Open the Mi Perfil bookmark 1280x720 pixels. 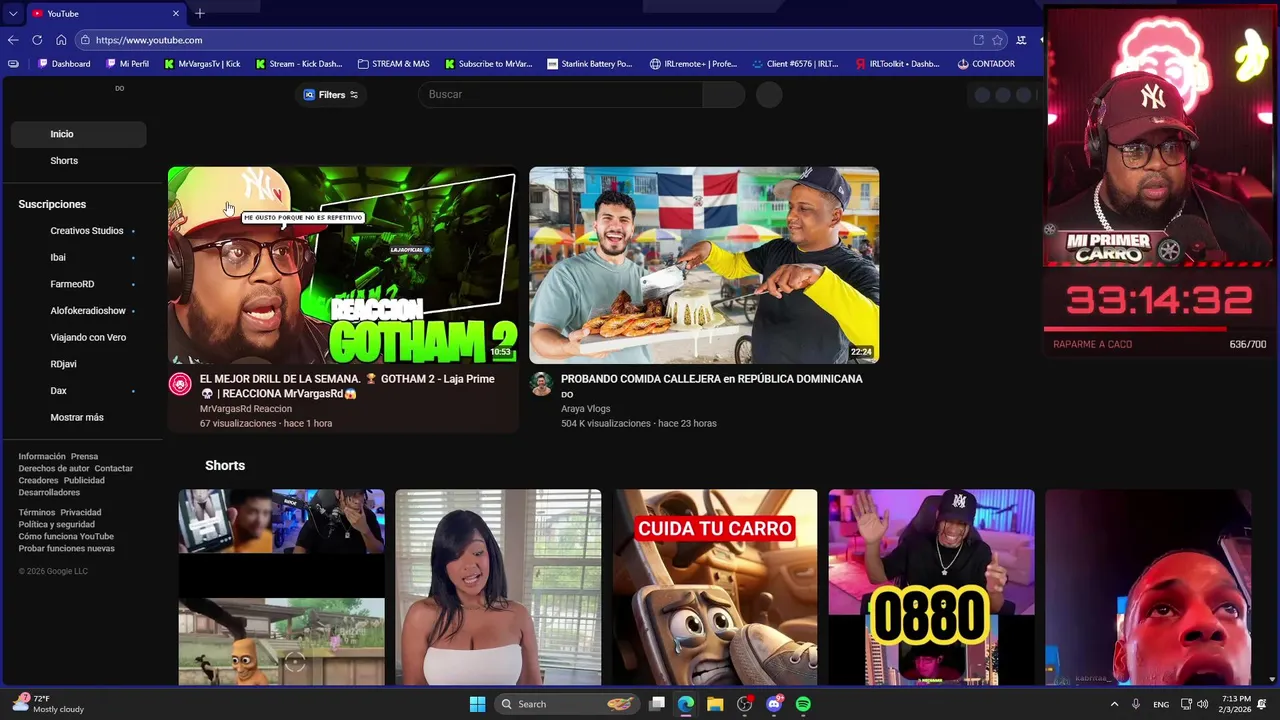(127, 64)
